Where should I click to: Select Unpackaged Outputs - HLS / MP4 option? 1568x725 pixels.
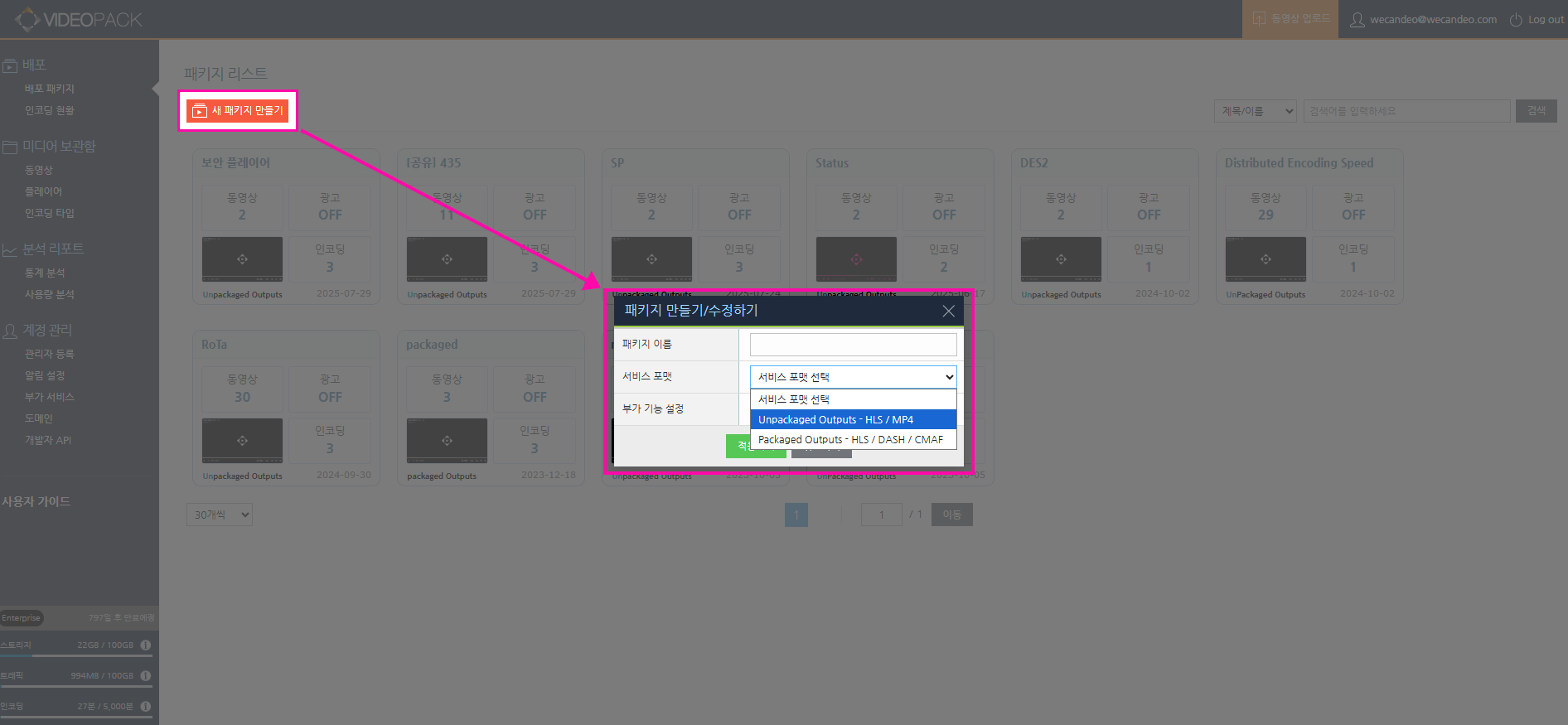854,419
